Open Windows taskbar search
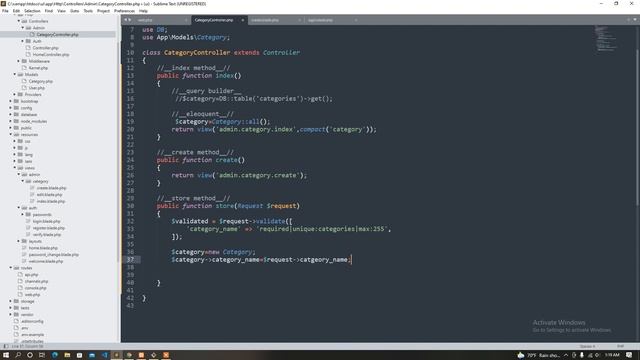Viewport: 640px width, 360px height. (x=18, y=355)
